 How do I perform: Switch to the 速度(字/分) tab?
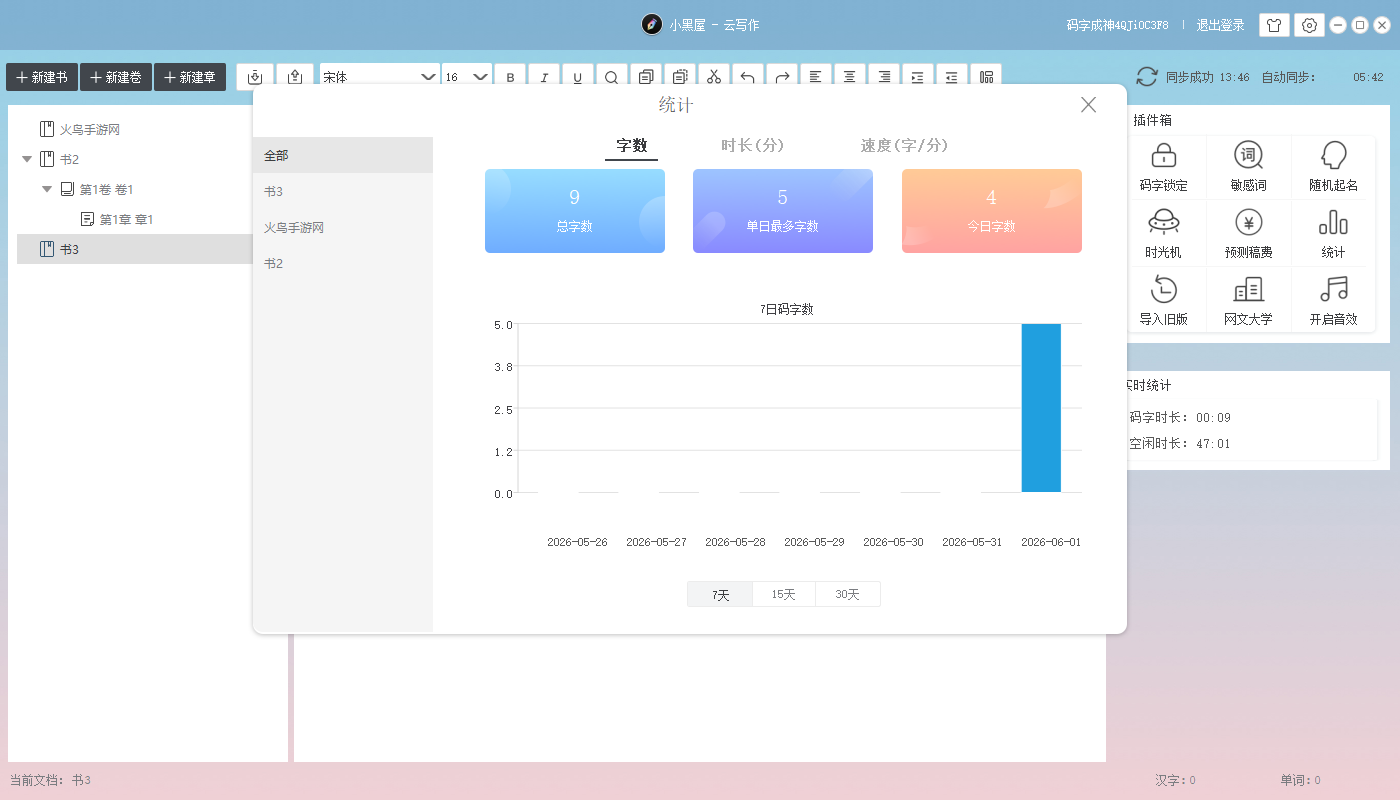click(x=904, y=146)
